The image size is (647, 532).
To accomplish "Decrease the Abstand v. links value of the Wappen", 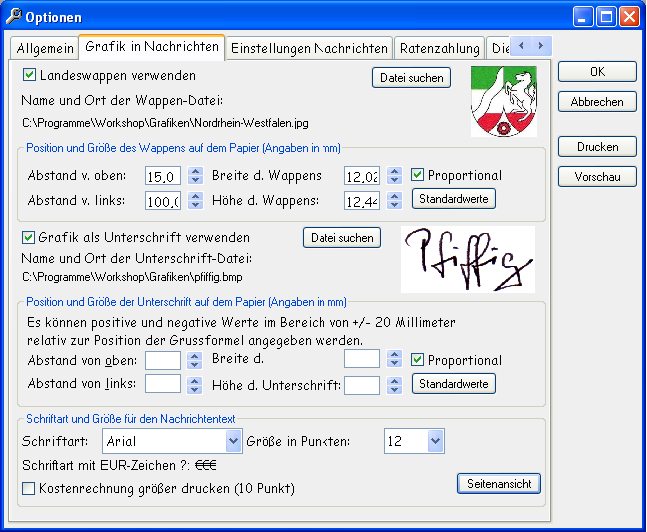I will pos(195,206).
